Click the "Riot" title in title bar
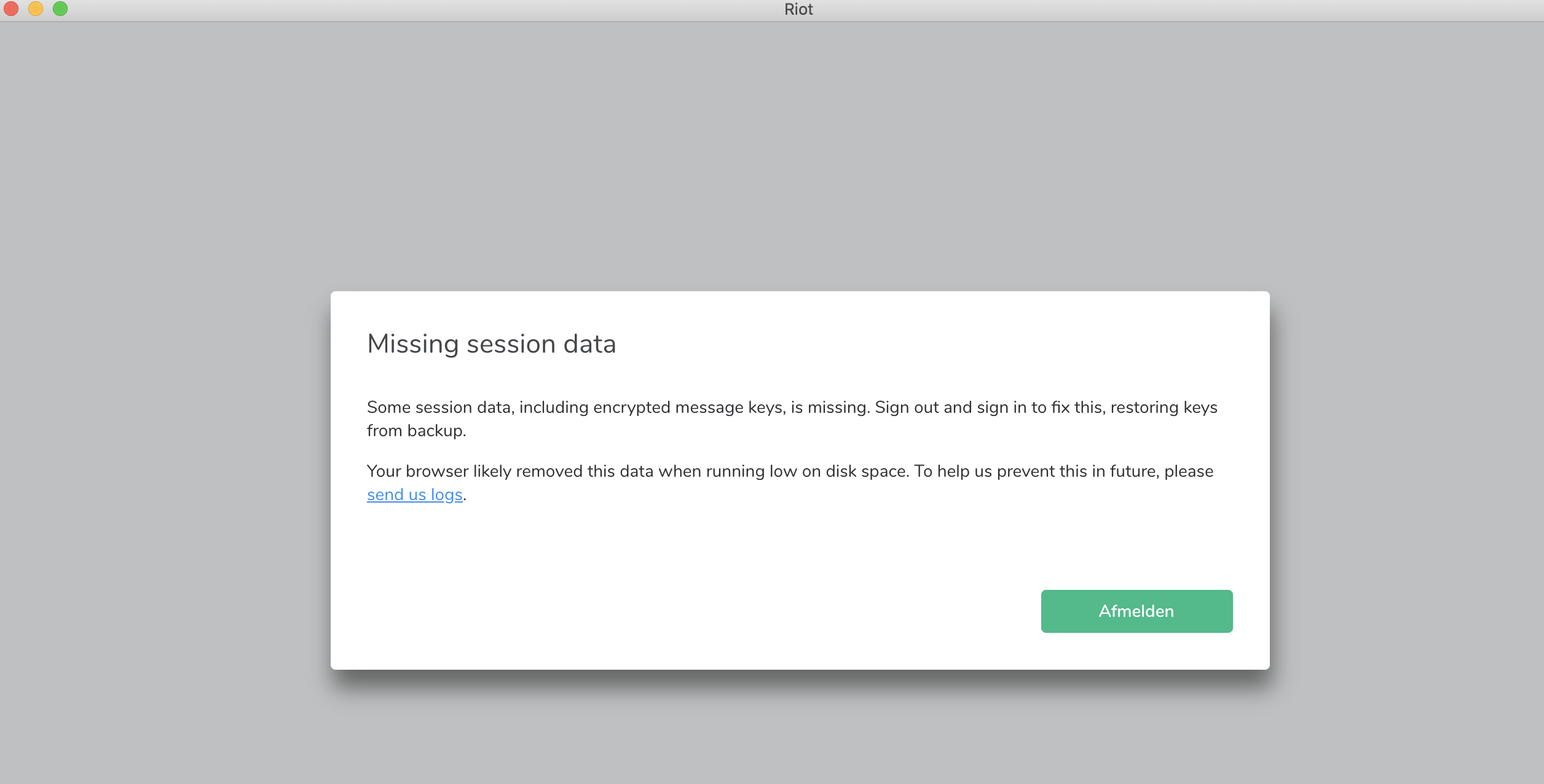This screenshot has width=1544, height=784. [x=798, y=9]
